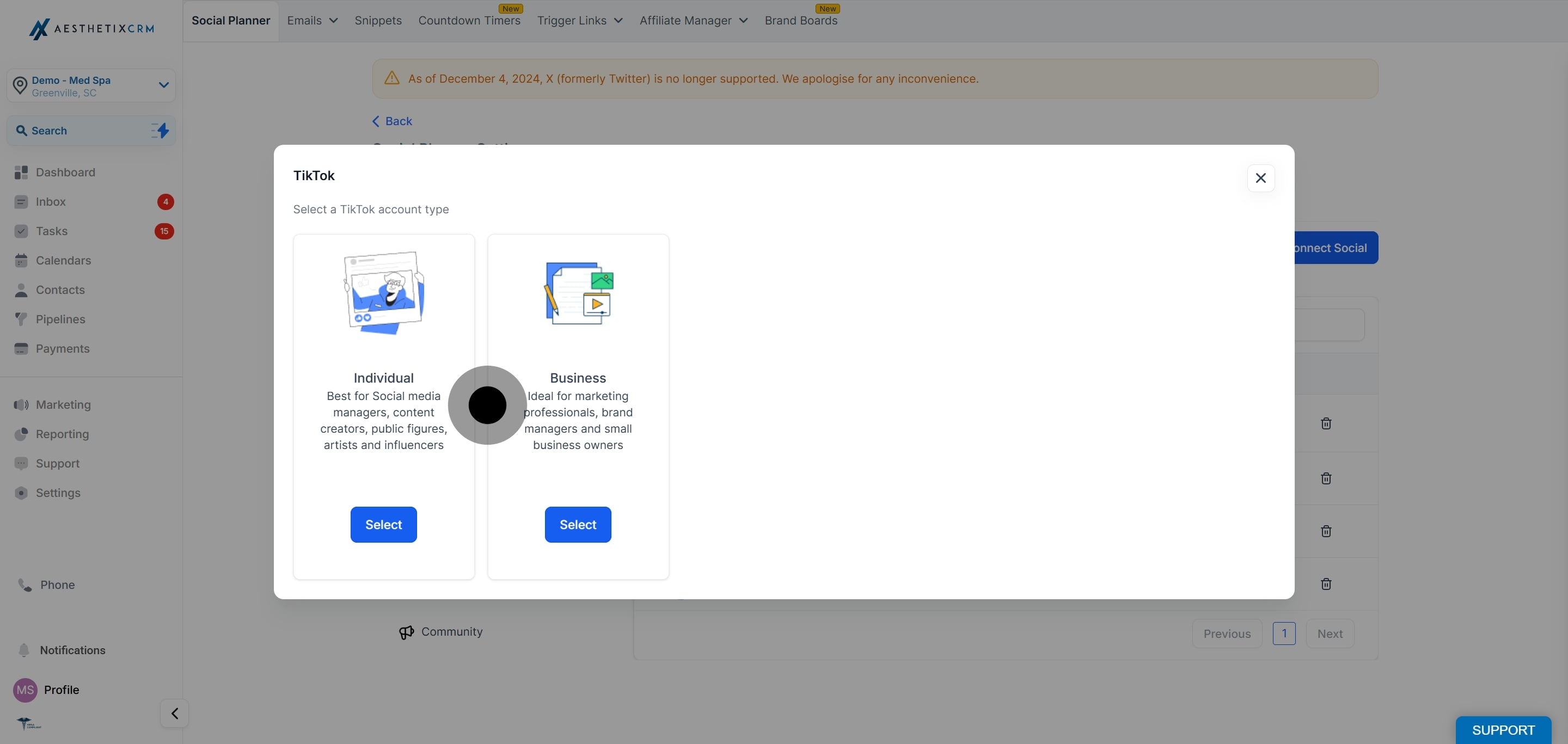Click the Next pagination button
This screenshot has width=1568, height=744.
1330,634
